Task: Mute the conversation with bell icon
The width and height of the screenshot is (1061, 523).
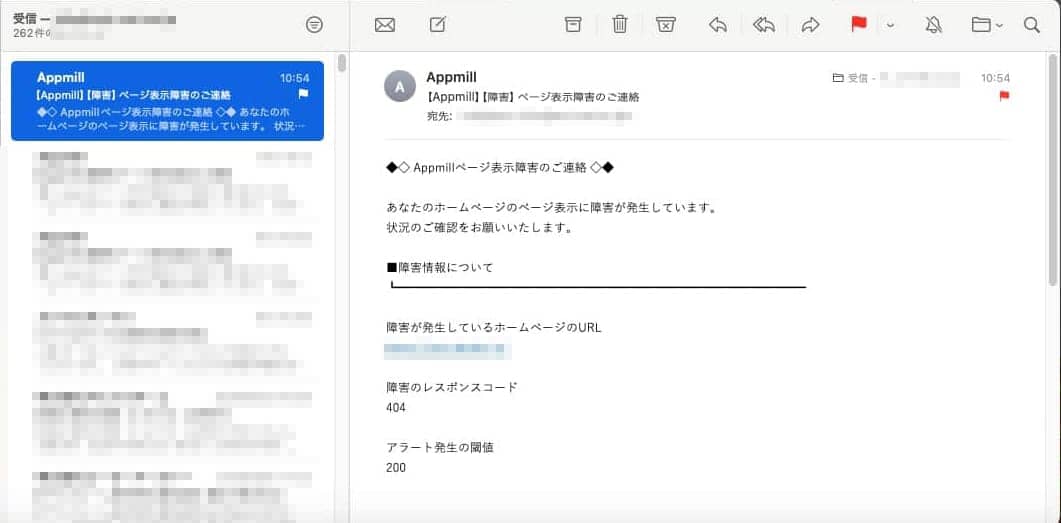Action: (x=934, y=25)
